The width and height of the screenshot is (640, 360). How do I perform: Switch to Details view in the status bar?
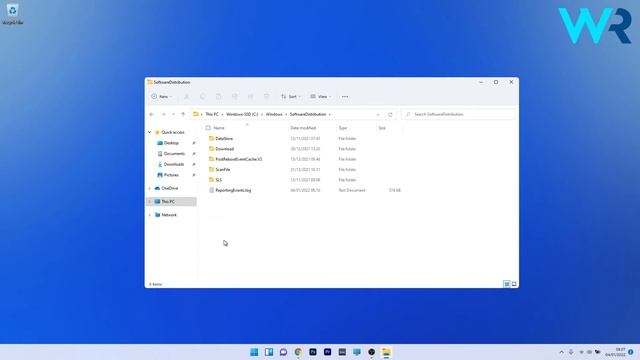[x=507, y=284]
